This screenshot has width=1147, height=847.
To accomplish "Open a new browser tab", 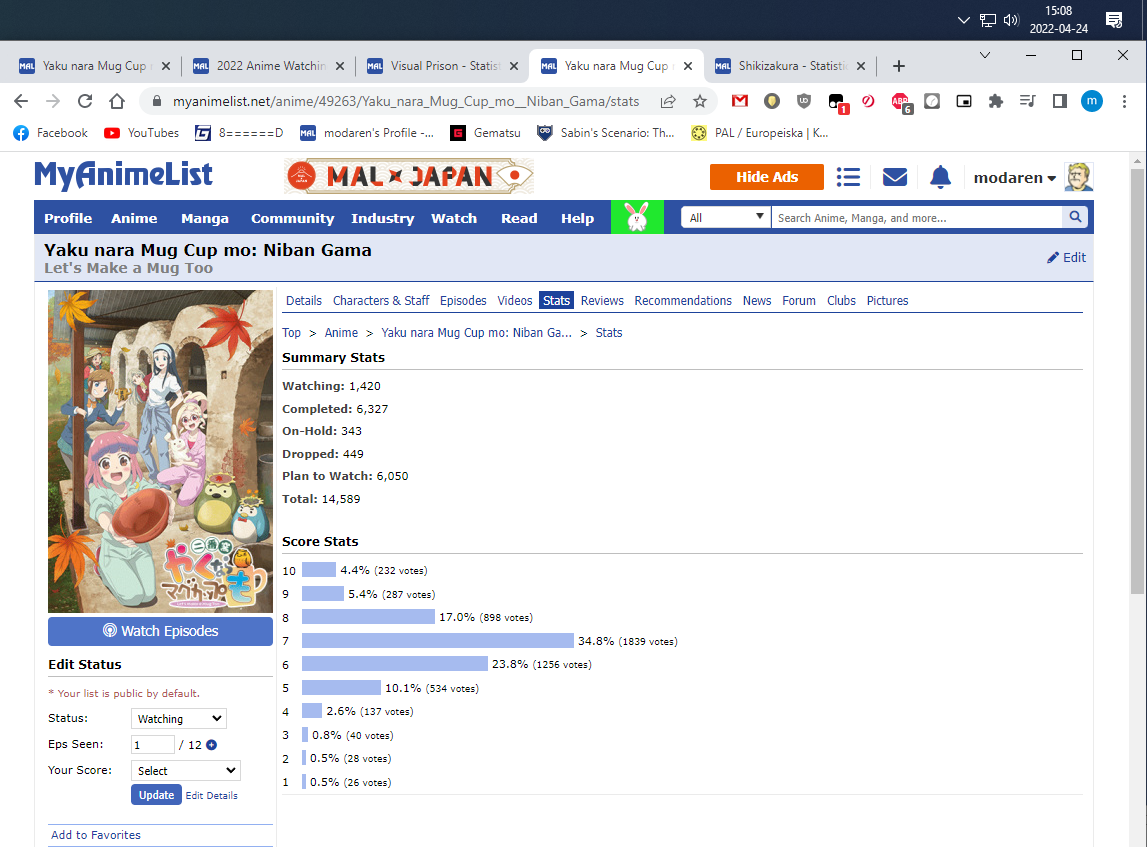I will point(899,66).
